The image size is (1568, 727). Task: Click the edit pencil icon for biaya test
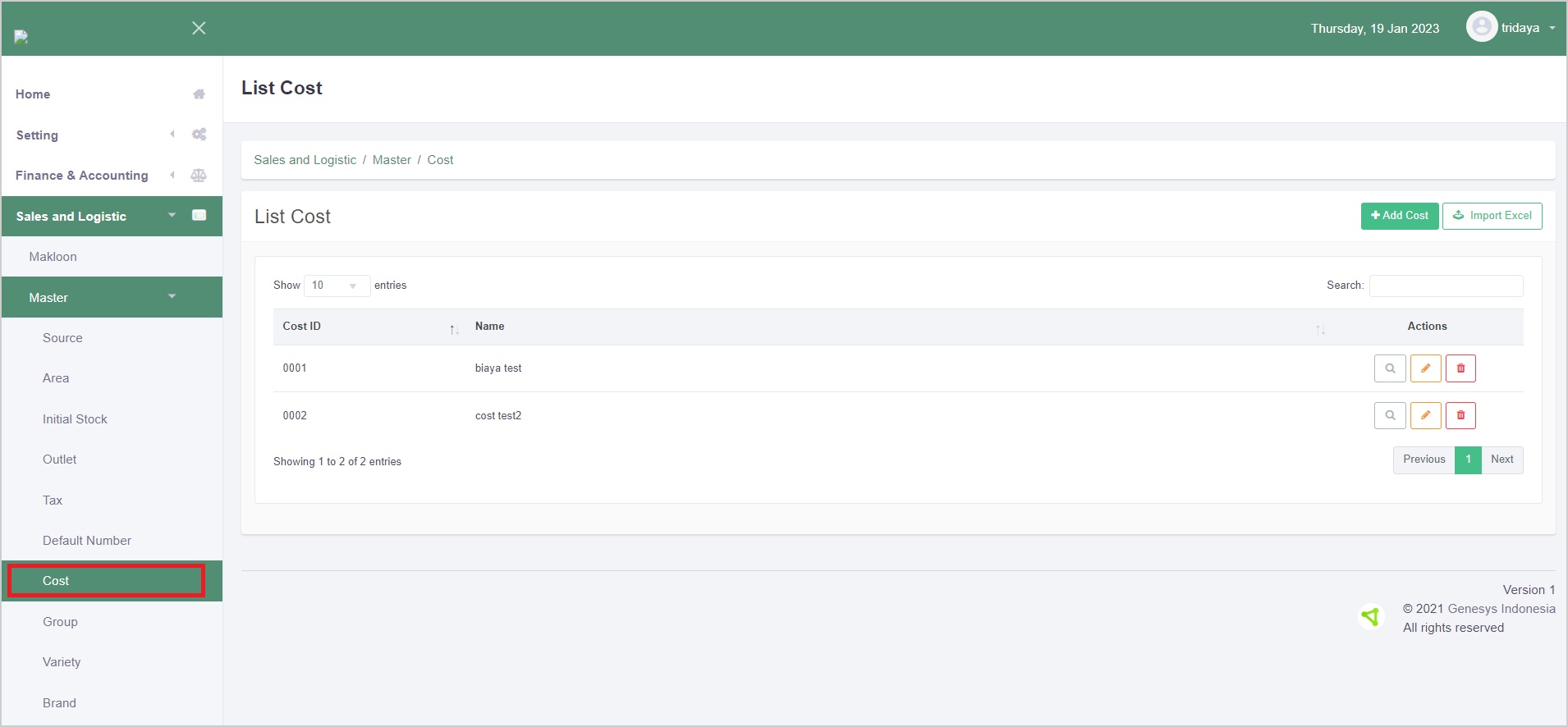(x=1426, y=368)
